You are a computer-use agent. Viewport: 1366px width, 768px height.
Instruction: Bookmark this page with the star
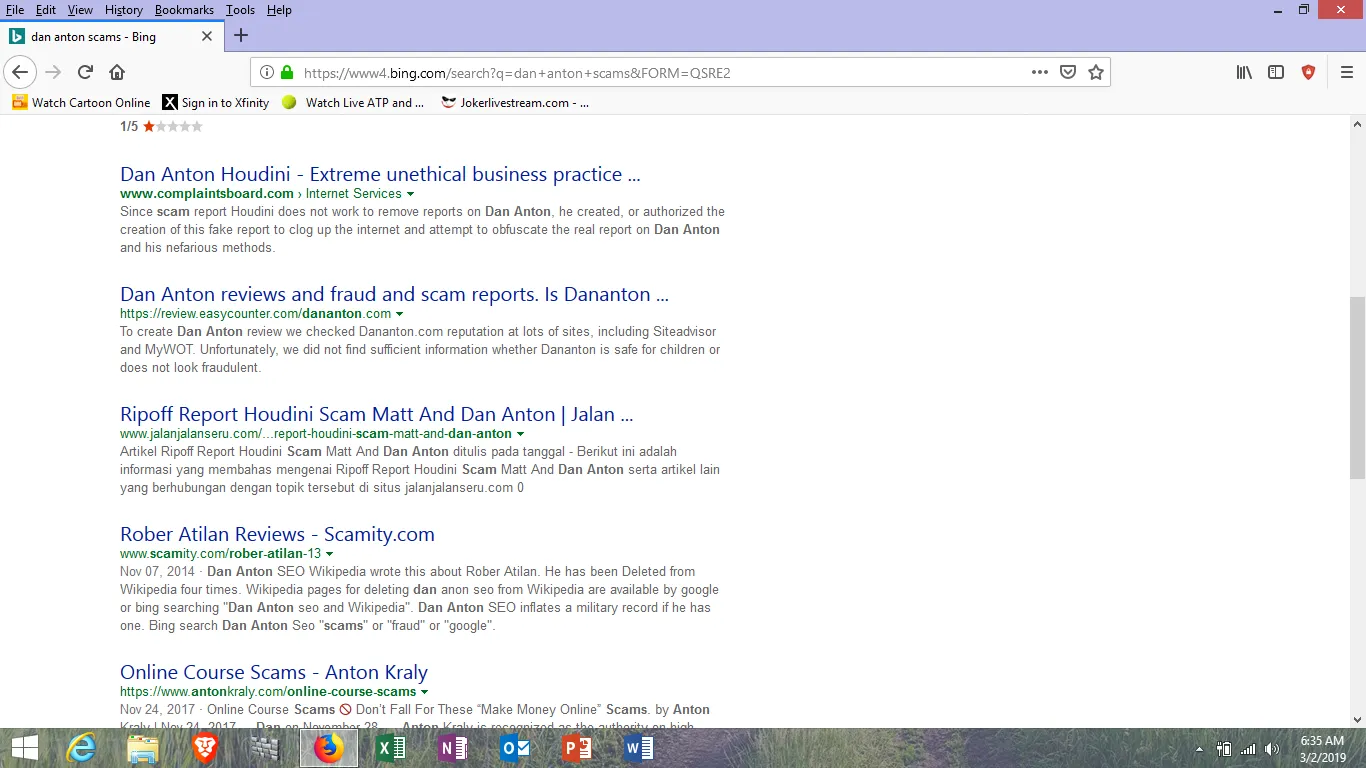coord(1096,72)
